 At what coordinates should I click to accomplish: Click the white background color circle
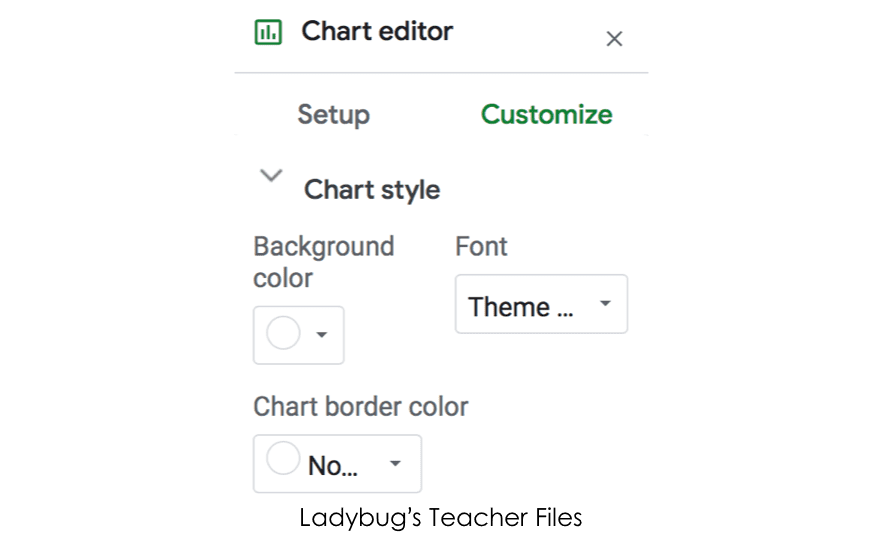point(283,333)
